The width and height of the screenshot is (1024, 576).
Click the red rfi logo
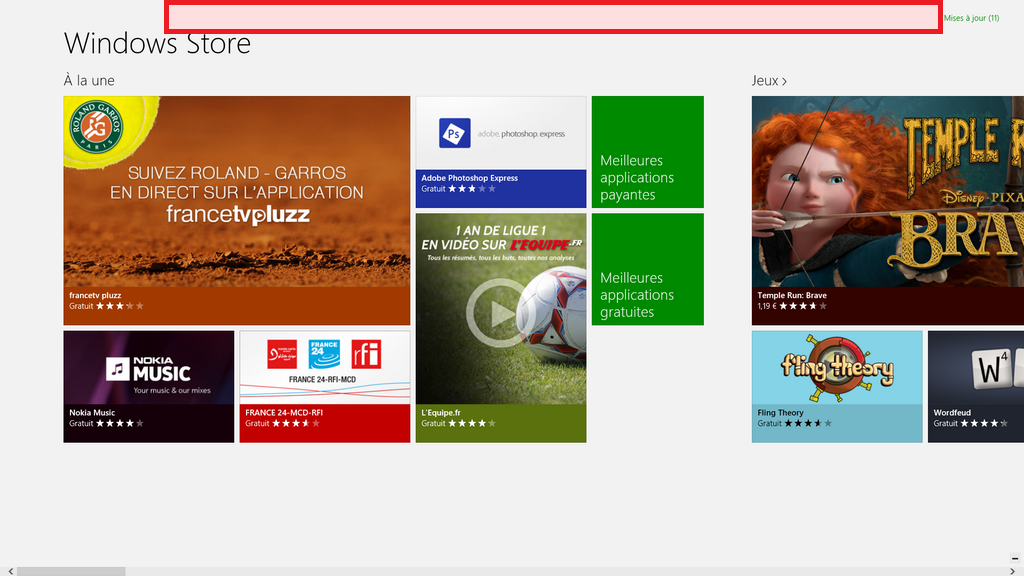click(x=366, y=354)
